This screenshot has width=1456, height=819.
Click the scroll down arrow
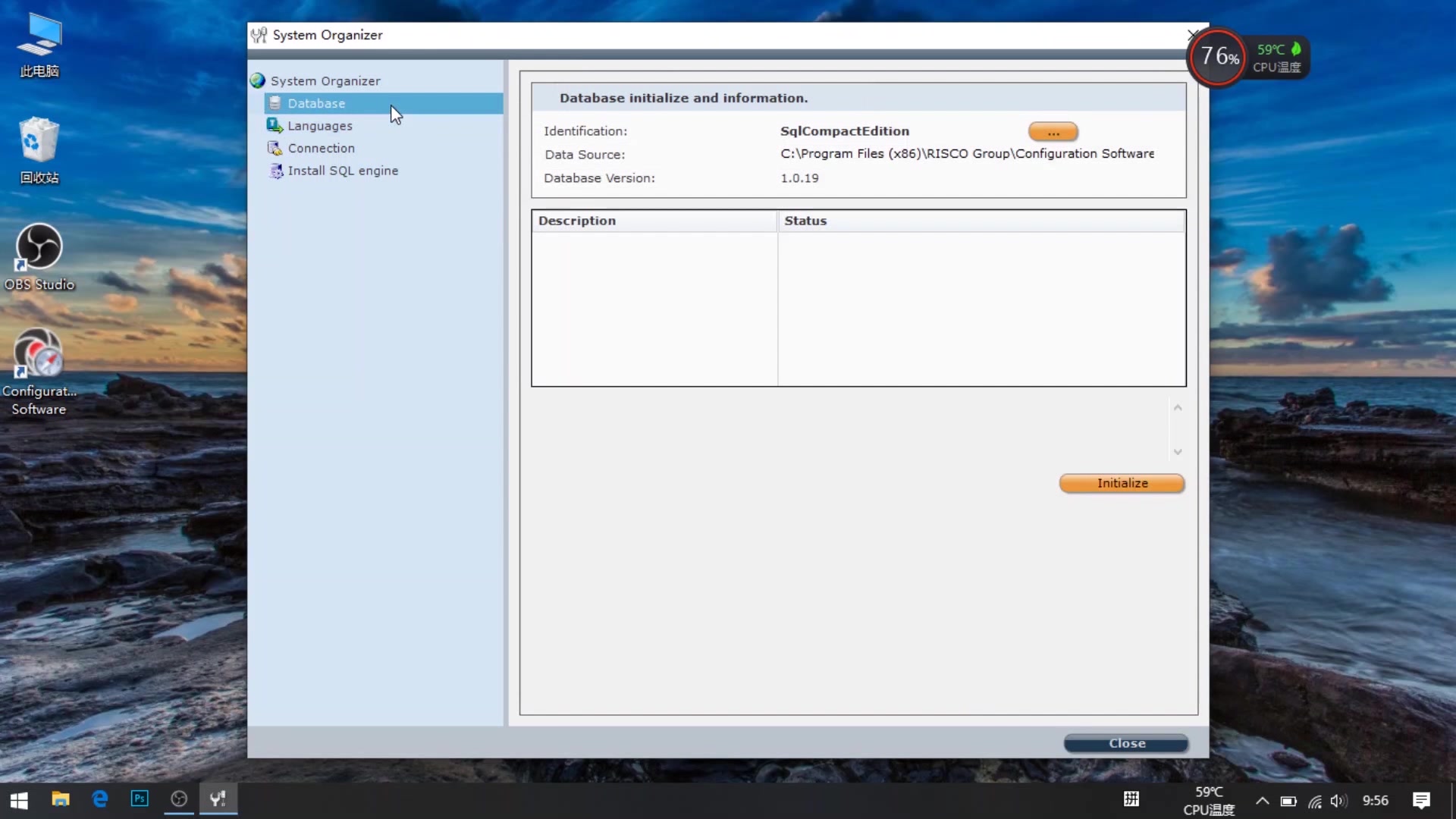[x=1178, y=452]
